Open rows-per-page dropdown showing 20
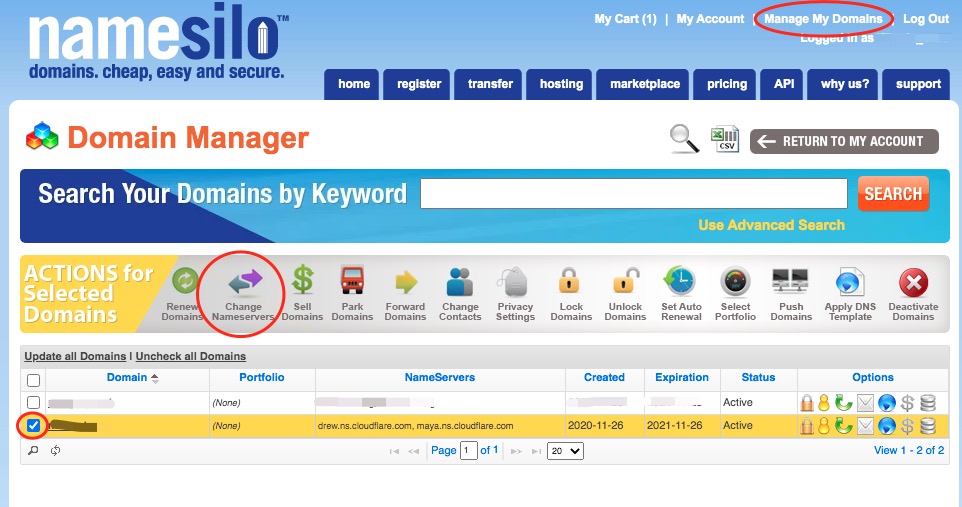 click(565, 451)
